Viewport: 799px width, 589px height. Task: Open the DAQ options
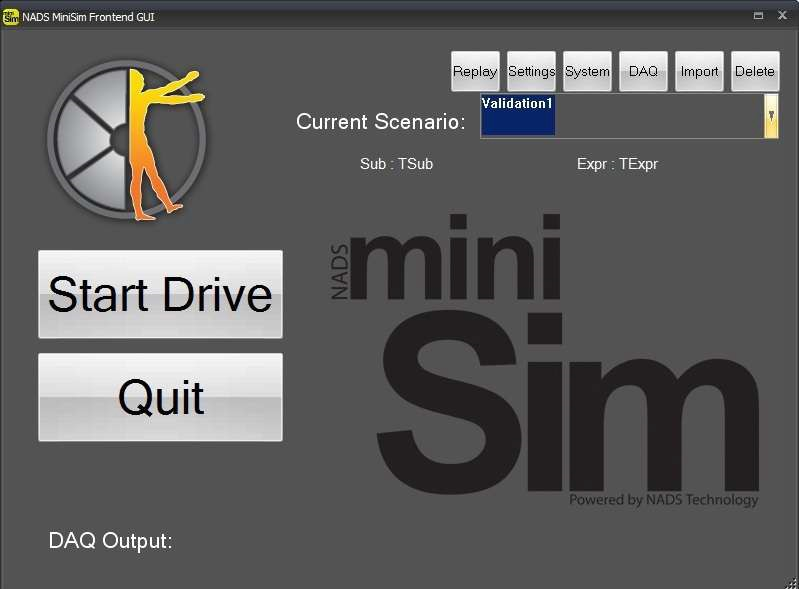click(643, 71)
